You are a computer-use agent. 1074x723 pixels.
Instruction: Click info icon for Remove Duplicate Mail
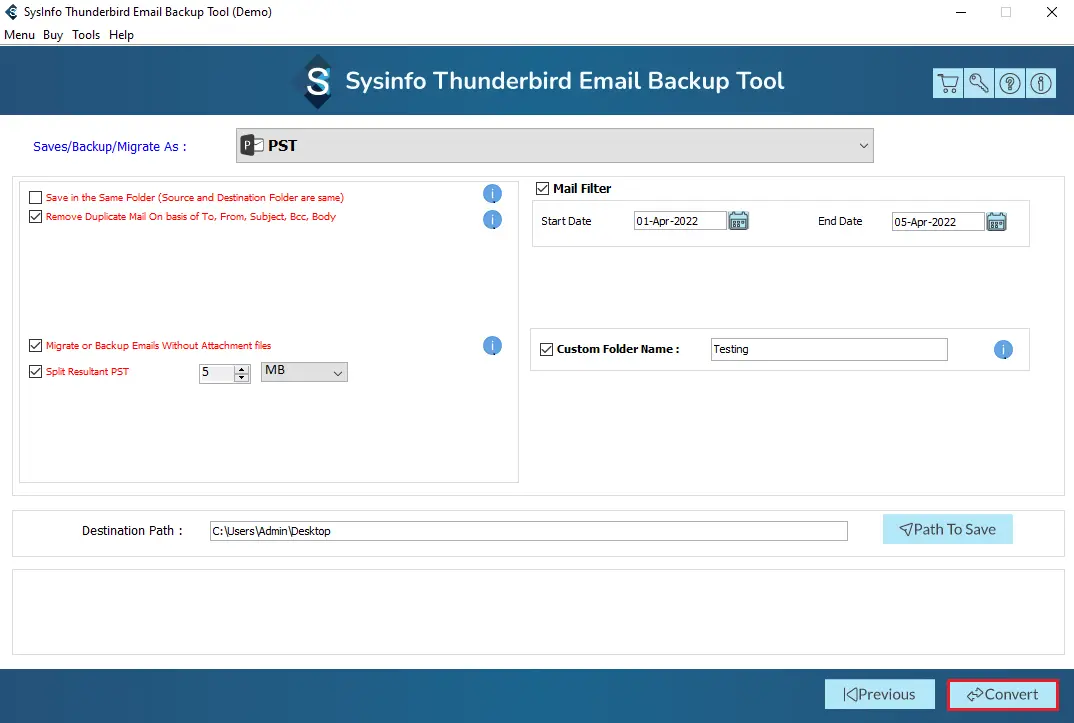(492, 219)
